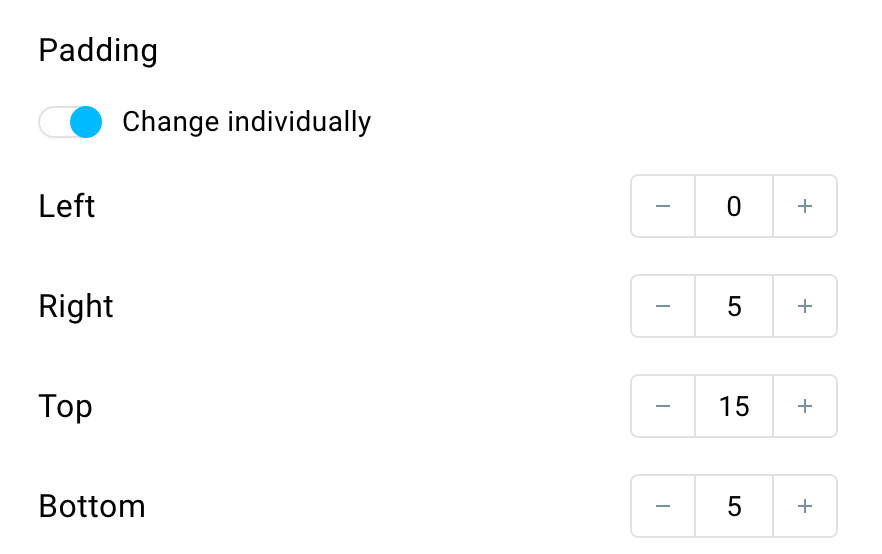Screen dimensions: 882x554
Task: Select the Left padding value field showing 0
Action: pos(734,206)
